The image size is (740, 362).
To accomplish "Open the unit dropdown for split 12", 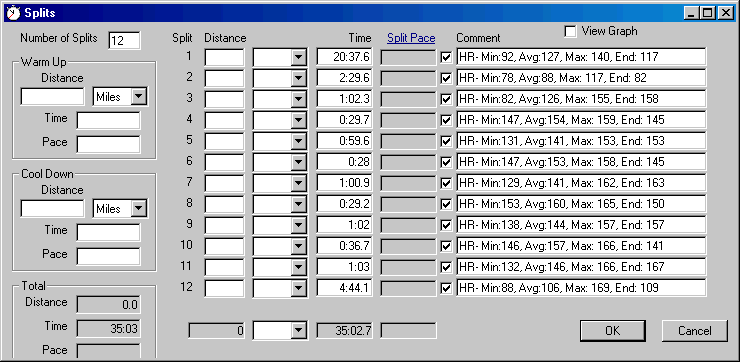I will (298, 288).
